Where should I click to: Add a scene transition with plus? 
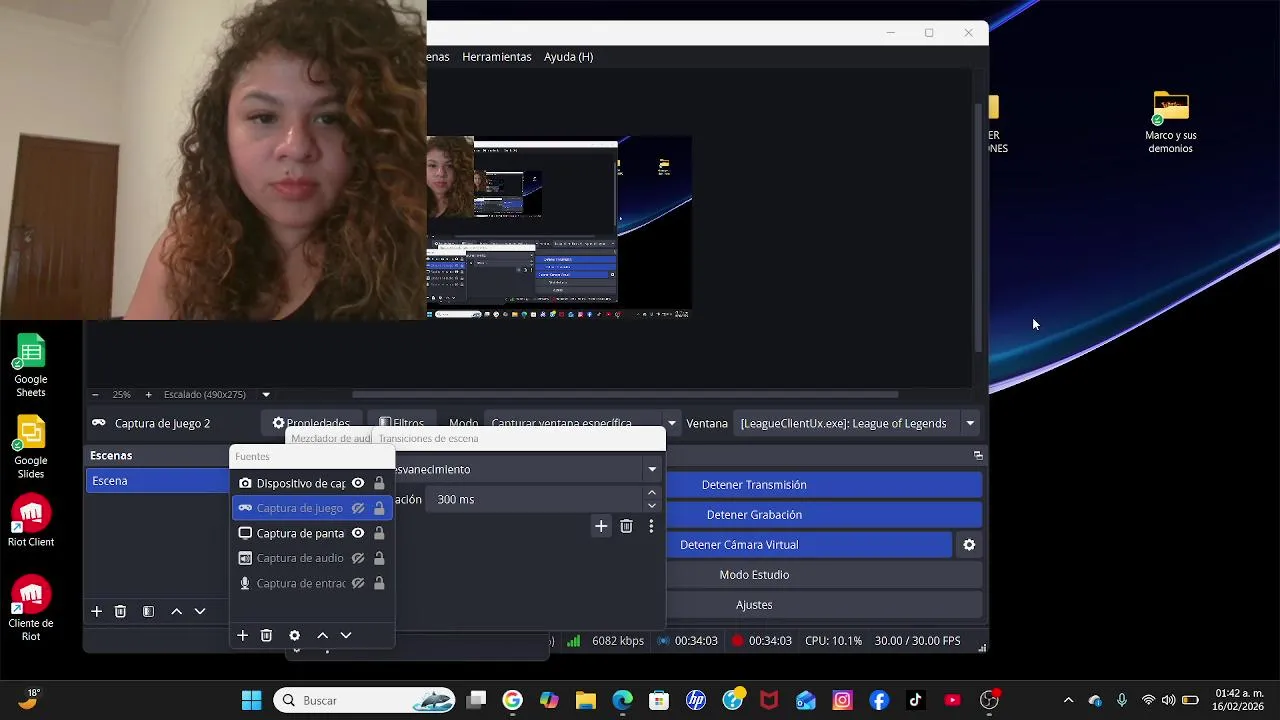[x=601, y=526]
